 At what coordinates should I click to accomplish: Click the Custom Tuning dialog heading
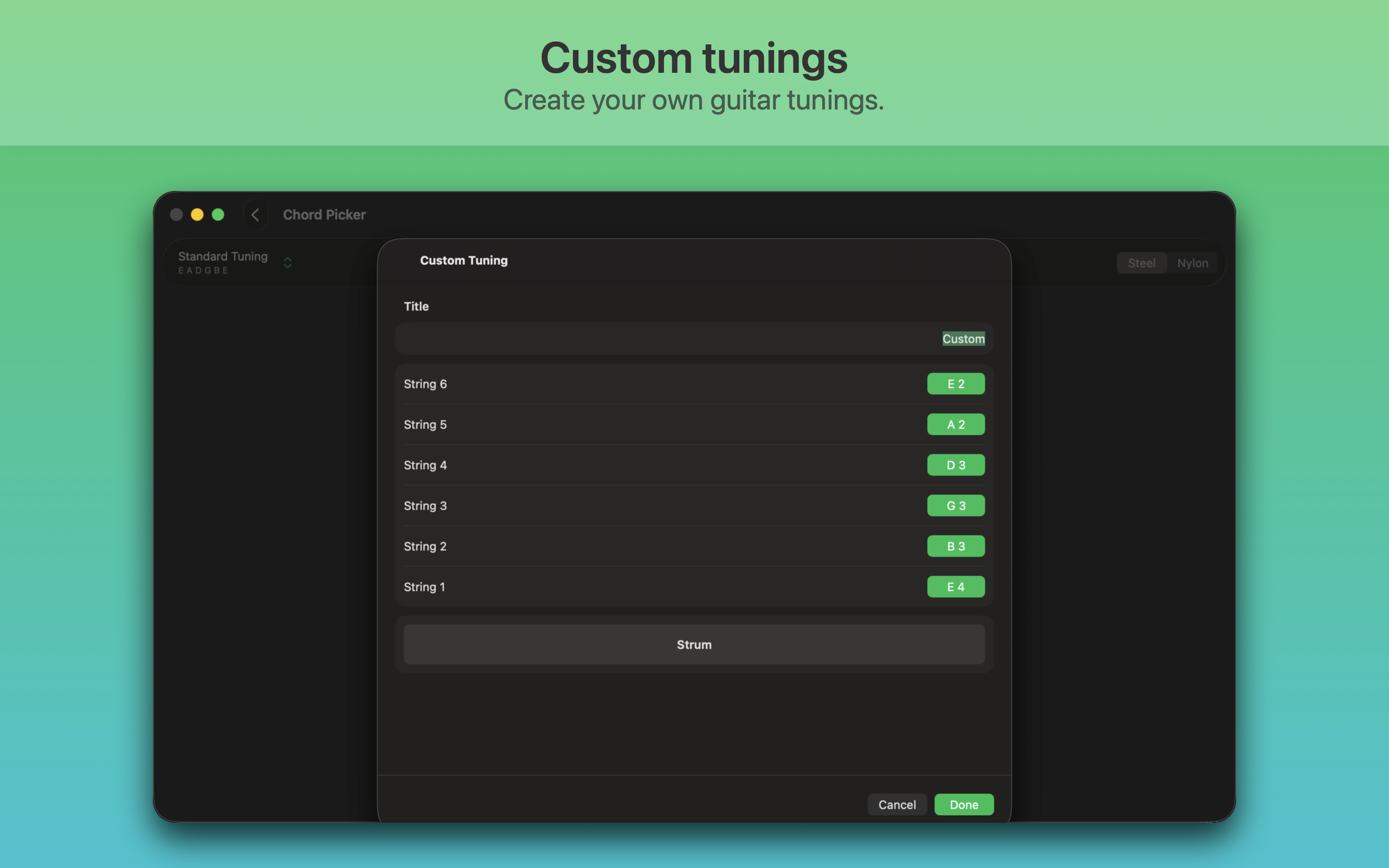pyautogui.click(x=464, y=260)
